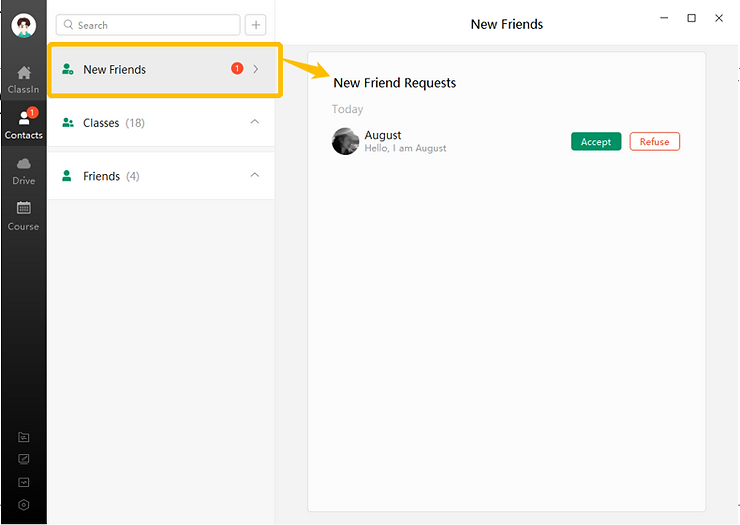Click the New Friends chevron arrow
The image size is (740, 525).
[256, 70]
